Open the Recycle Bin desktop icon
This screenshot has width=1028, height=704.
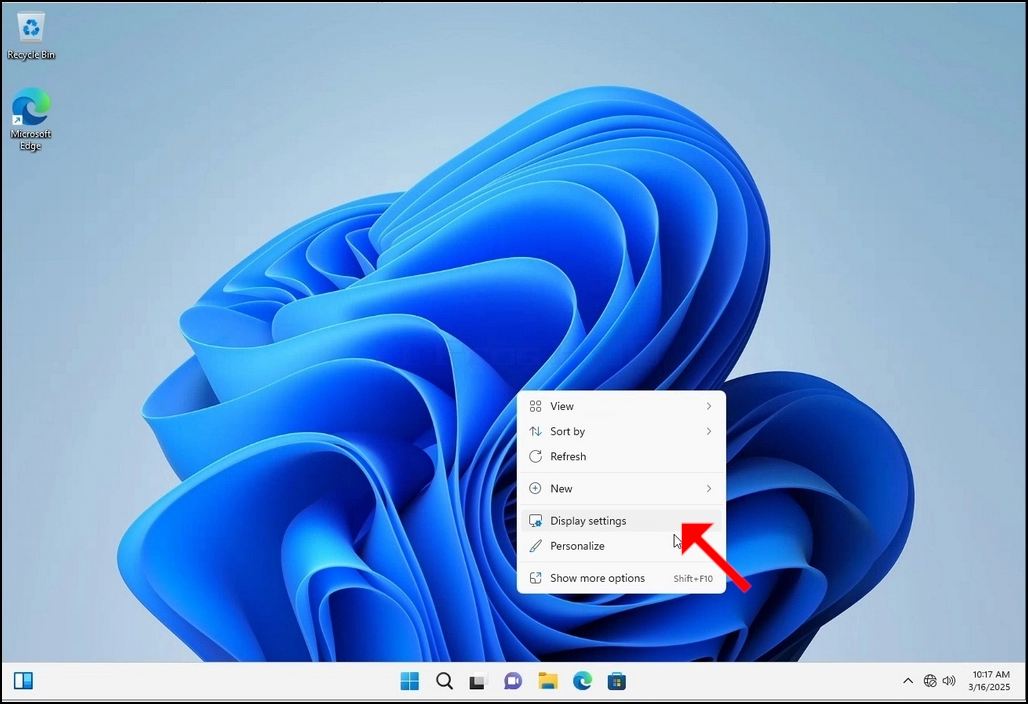coord(31,36)
